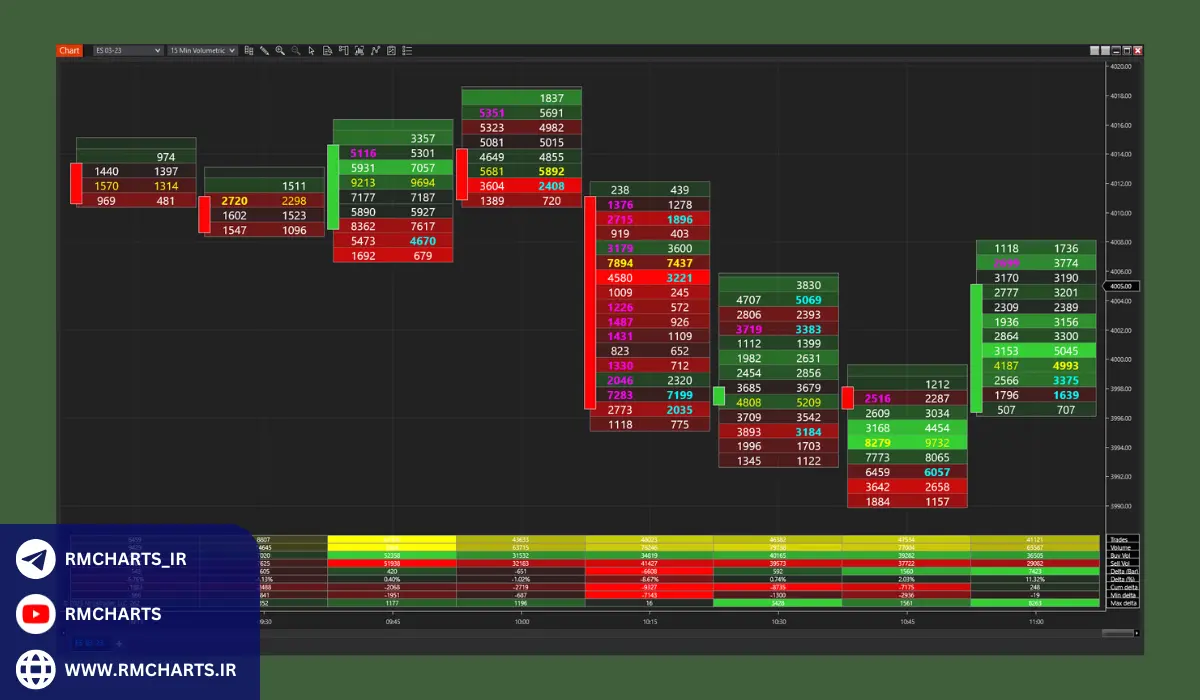Click the YouTube RMCHARTS icon
1200x700 pixels.
click(x=35, y=614)
